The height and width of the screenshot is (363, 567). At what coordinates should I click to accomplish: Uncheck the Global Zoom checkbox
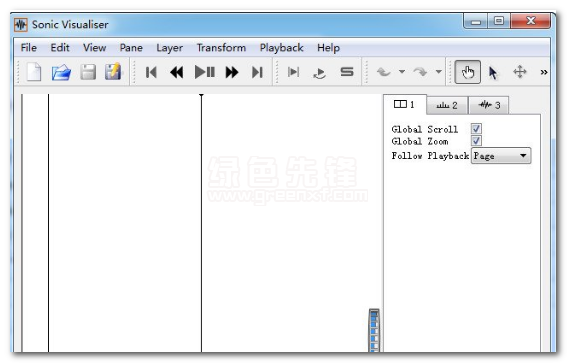[476, 141]
